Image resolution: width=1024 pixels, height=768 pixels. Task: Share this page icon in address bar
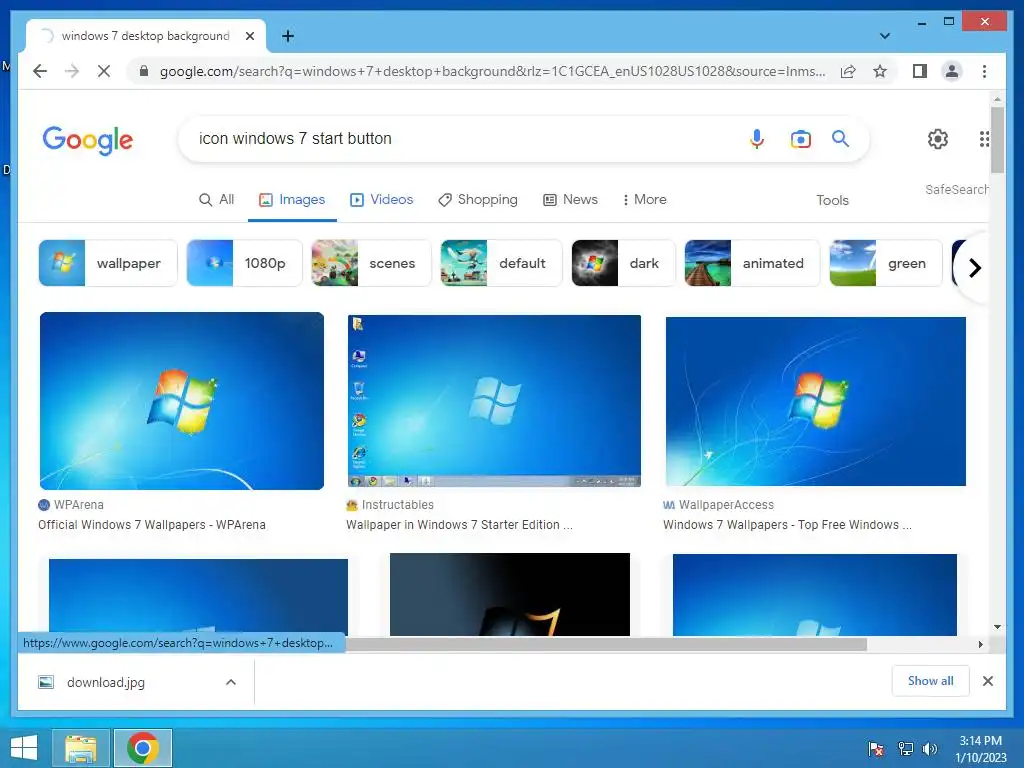tap(848, 71)
